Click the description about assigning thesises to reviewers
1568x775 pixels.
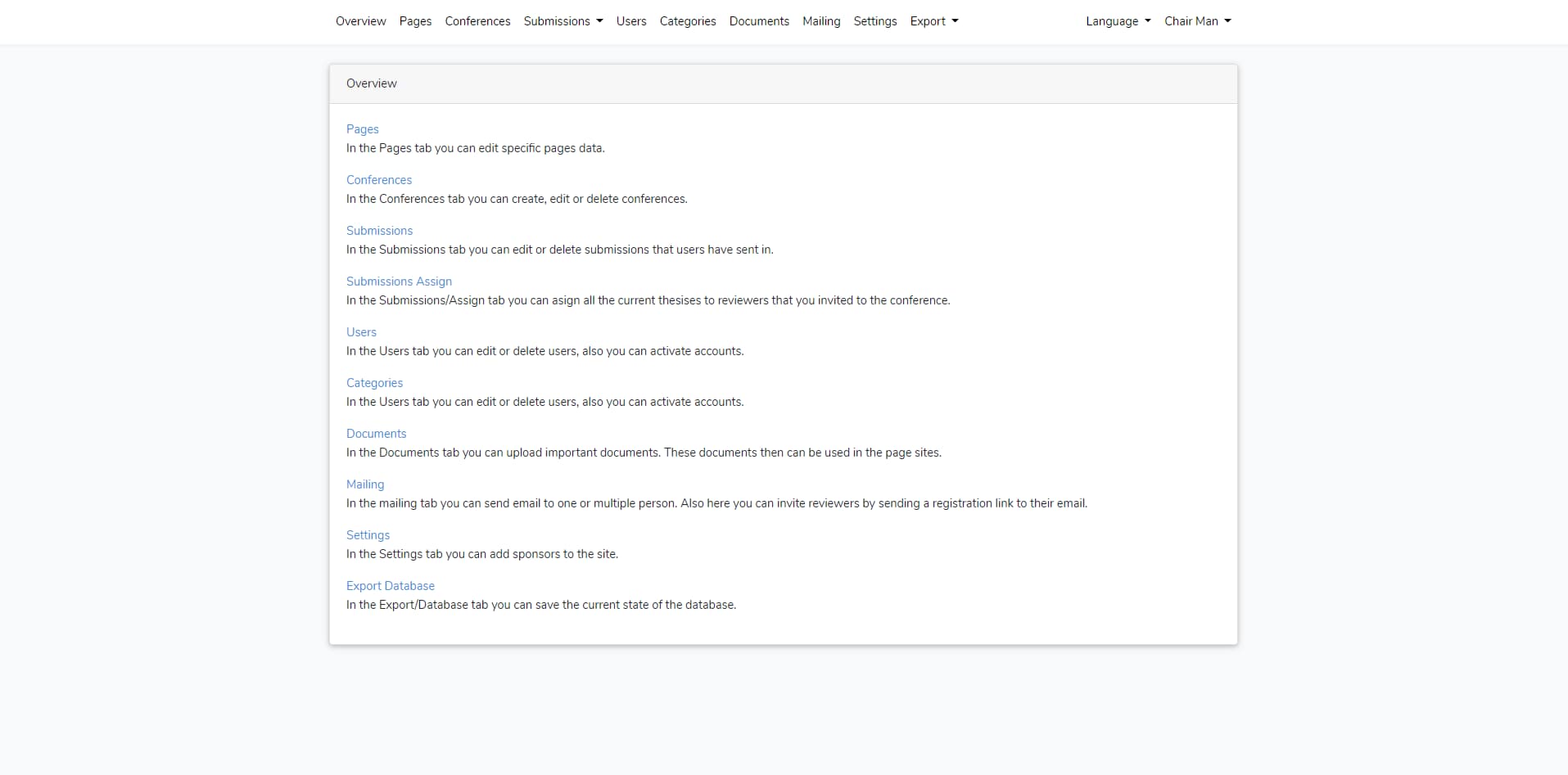pyautogui.click(x=648, y=300)
